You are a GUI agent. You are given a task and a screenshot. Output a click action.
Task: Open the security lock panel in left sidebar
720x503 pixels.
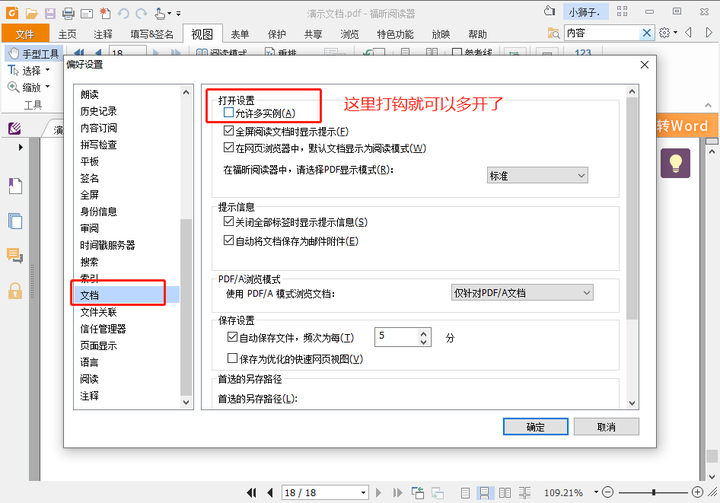click(15, 291)
